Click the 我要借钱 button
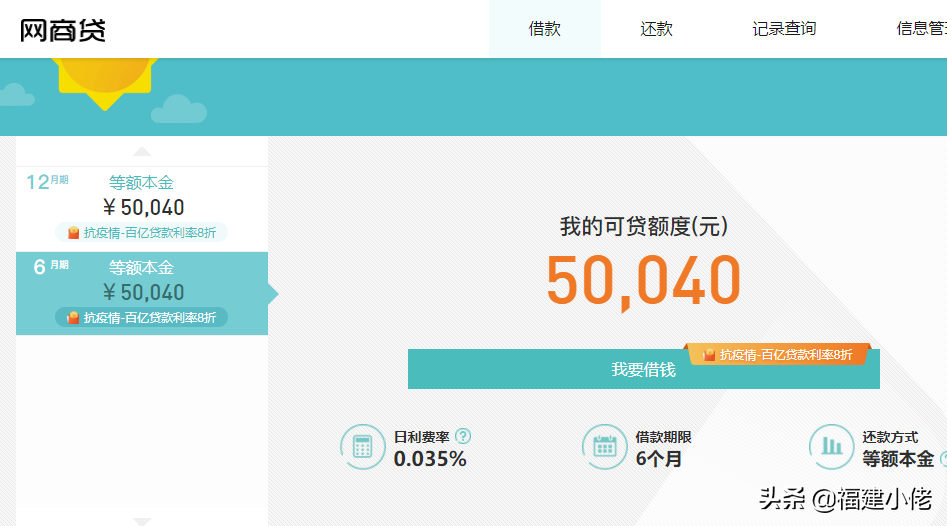The image size is (947, 526). pos(644,369)
